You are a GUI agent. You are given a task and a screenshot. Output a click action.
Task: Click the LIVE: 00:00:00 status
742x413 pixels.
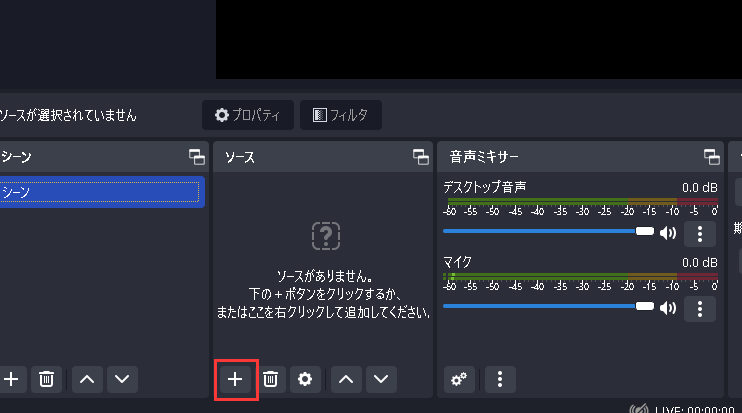(x=695, y=409)
